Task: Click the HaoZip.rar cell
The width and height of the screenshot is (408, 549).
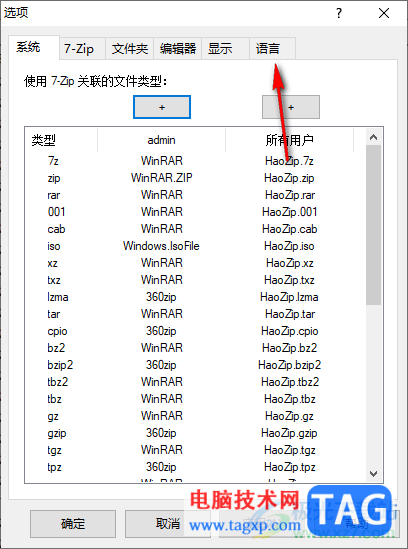Action: tap(290, 195)
